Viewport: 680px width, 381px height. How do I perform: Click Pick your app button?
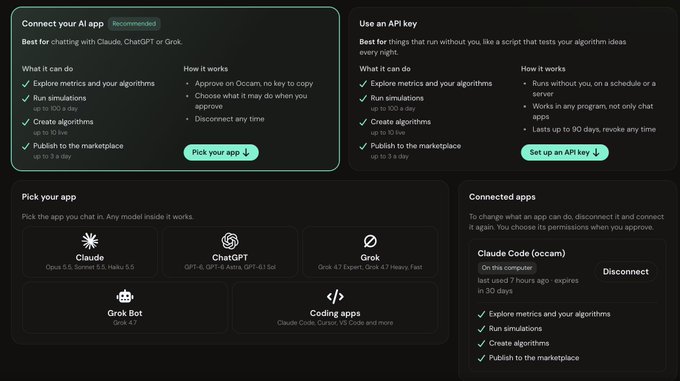coord(221,153)
